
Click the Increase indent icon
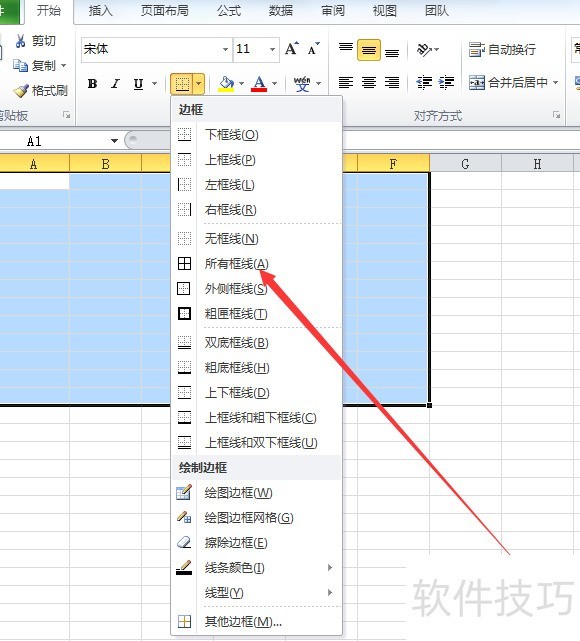click(446, 83)
